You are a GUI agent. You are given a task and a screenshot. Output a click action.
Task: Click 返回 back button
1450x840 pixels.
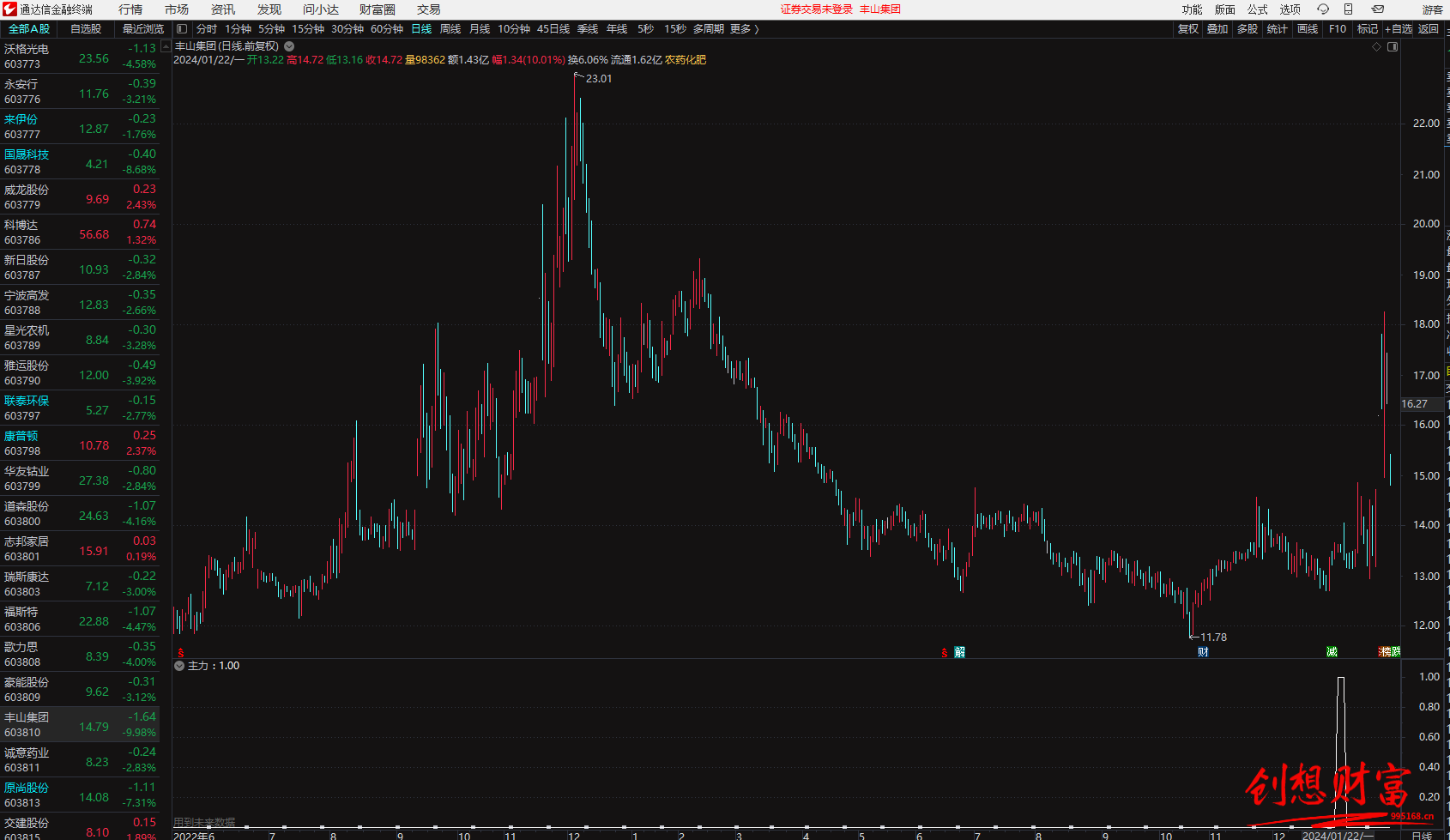pyautogui.click(x=1429, y=29)
